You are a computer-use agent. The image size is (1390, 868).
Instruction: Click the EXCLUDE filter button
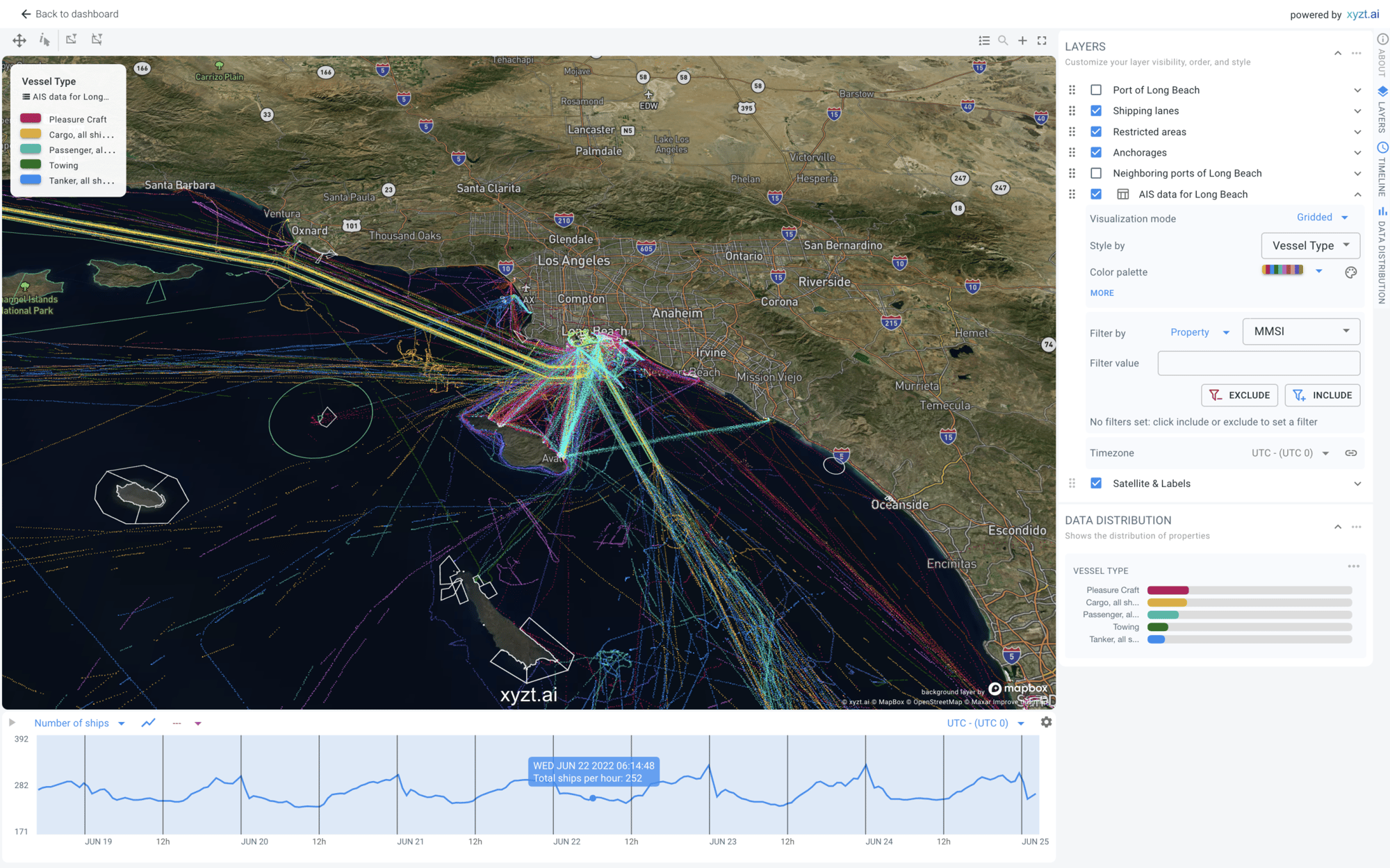point(1239,395)
